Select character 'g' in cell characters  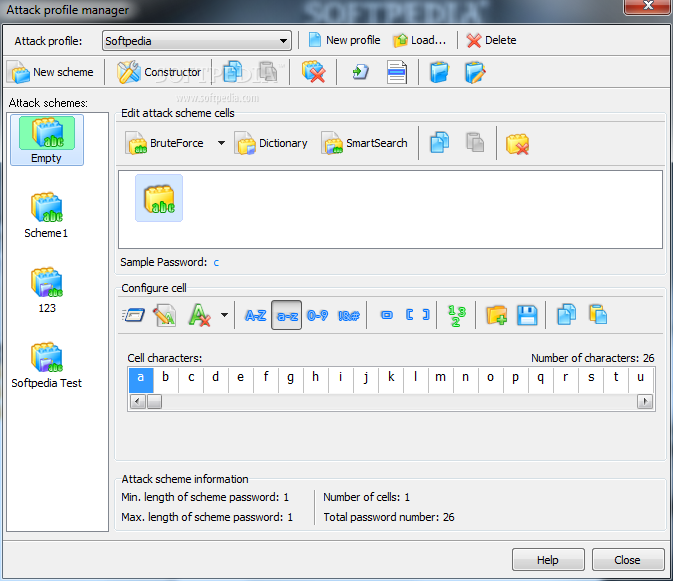(291, 380)
